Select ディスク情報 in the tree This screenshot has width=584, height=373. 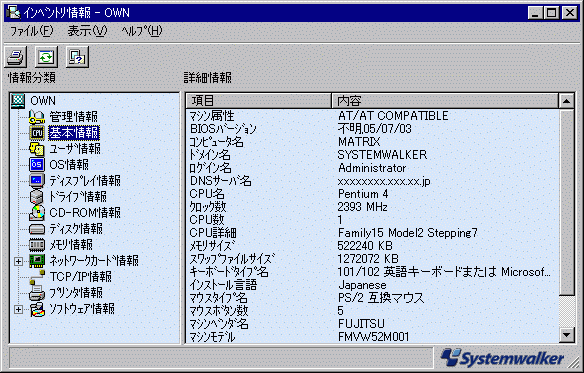pyautogui.click(x=76, y=229)
